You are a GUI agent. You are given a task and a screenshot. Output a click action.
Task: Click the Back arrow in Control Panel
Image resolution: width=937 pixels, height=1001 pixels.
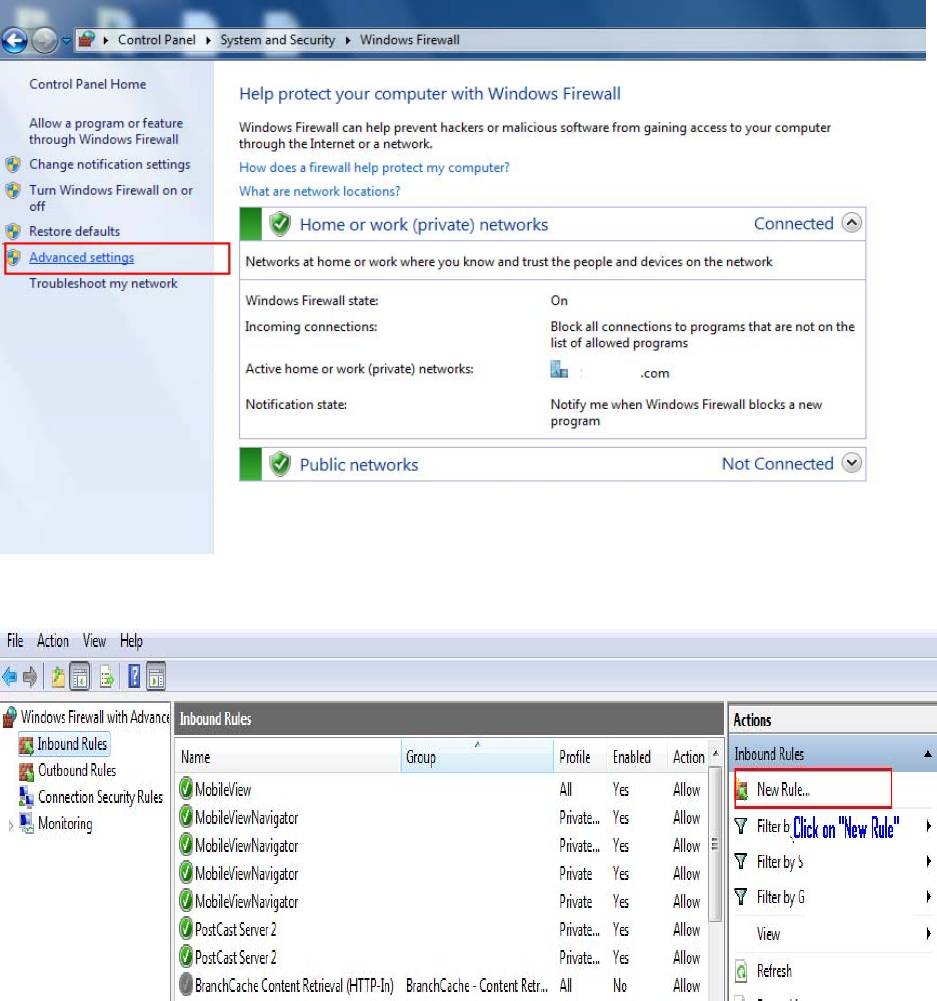[x=15, y=41]
